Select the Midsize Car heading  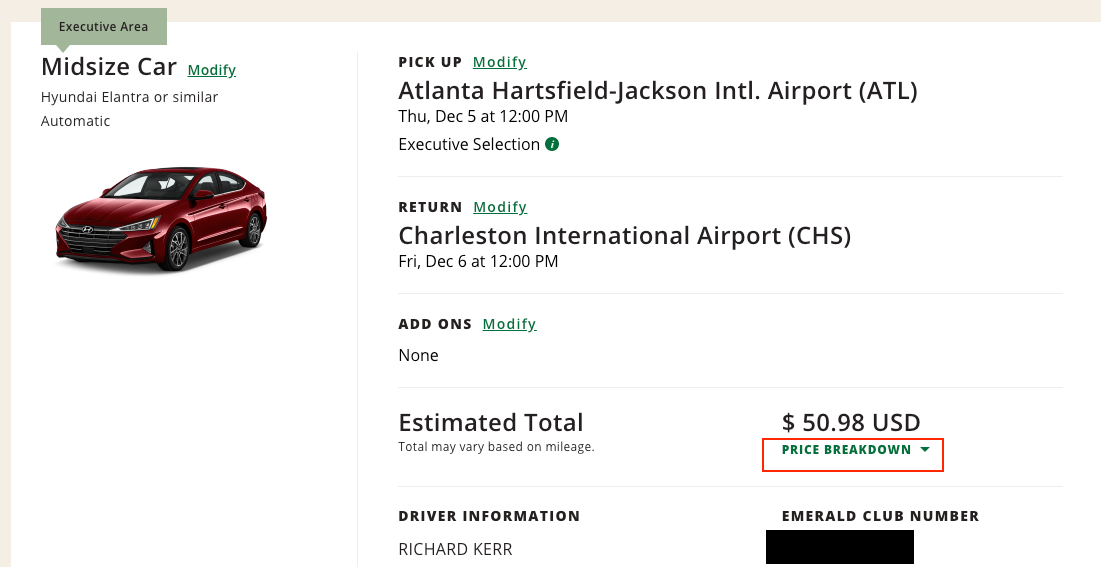(x=109, y=67)
